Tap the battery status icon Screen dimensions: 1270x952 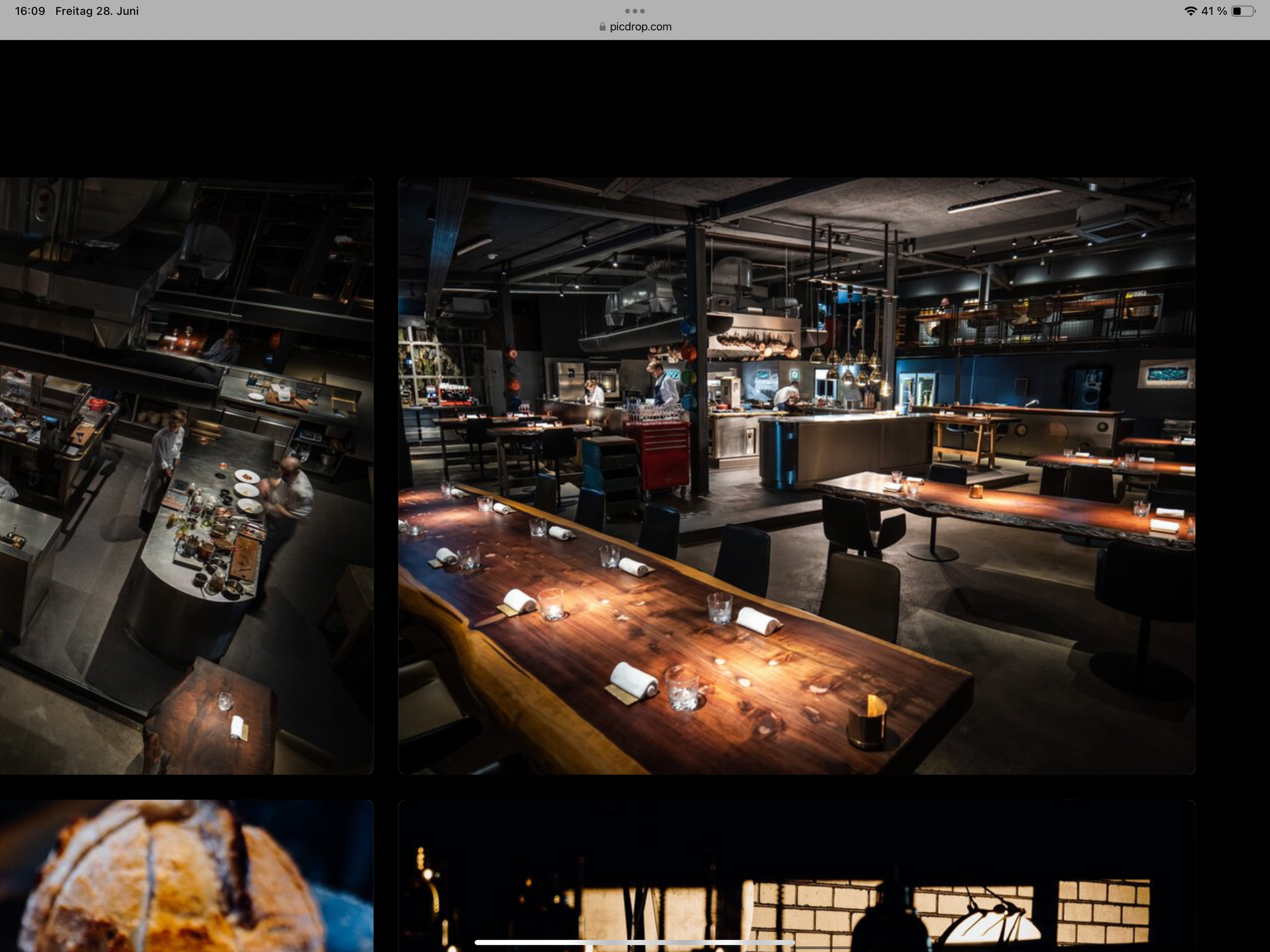pyautogui.click(x=1244, y=11)
